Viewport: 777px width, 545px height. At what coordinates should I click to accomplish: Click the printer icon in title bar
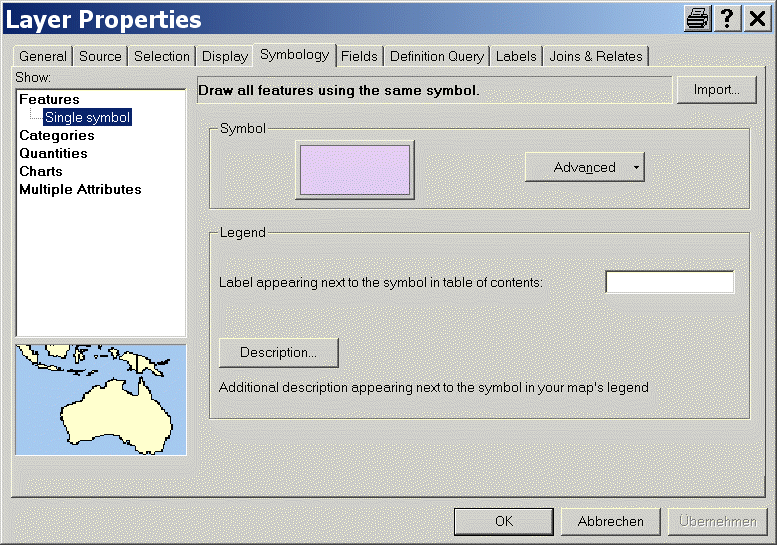tap(698, 19)
